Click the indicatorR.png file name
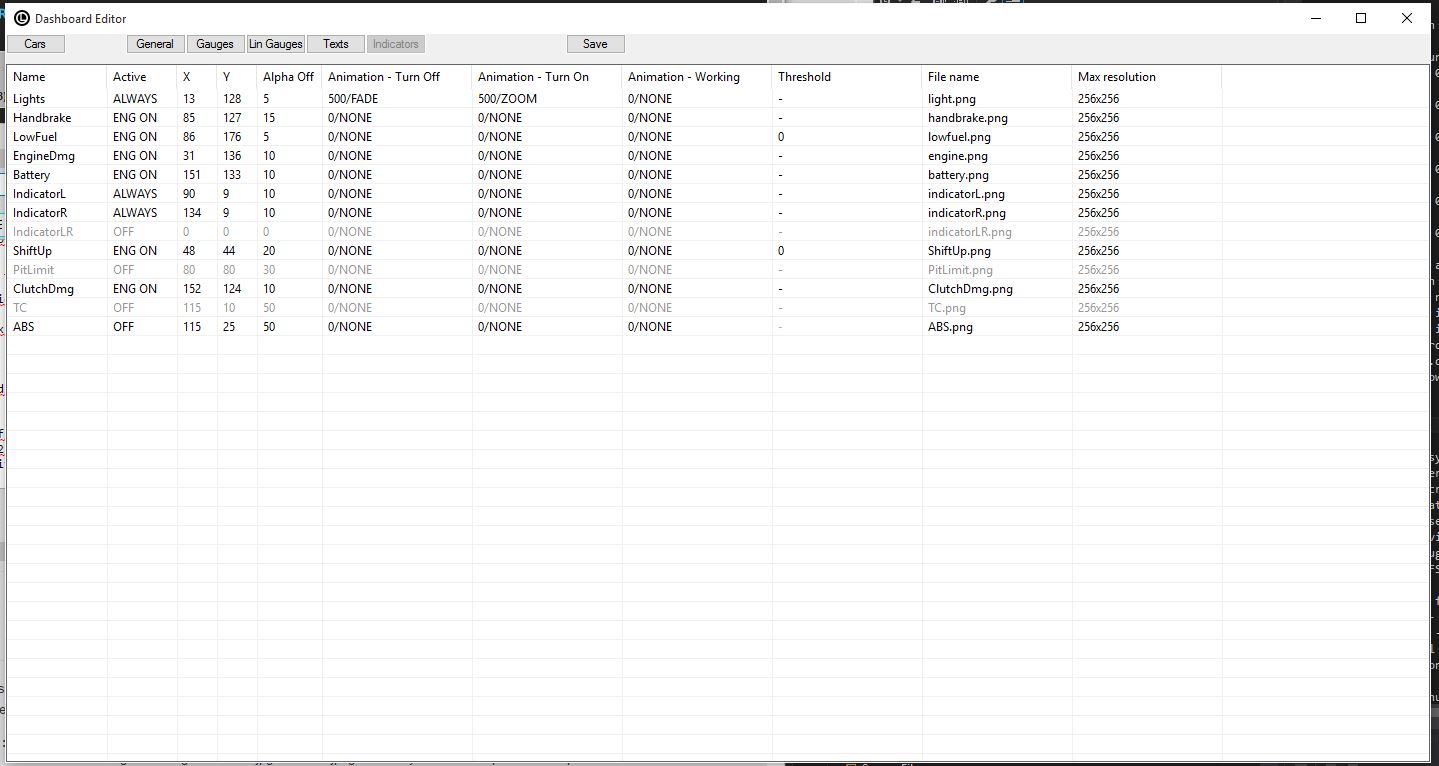The height and width of the screenshot is (766, 1439). tap(967, 213)
